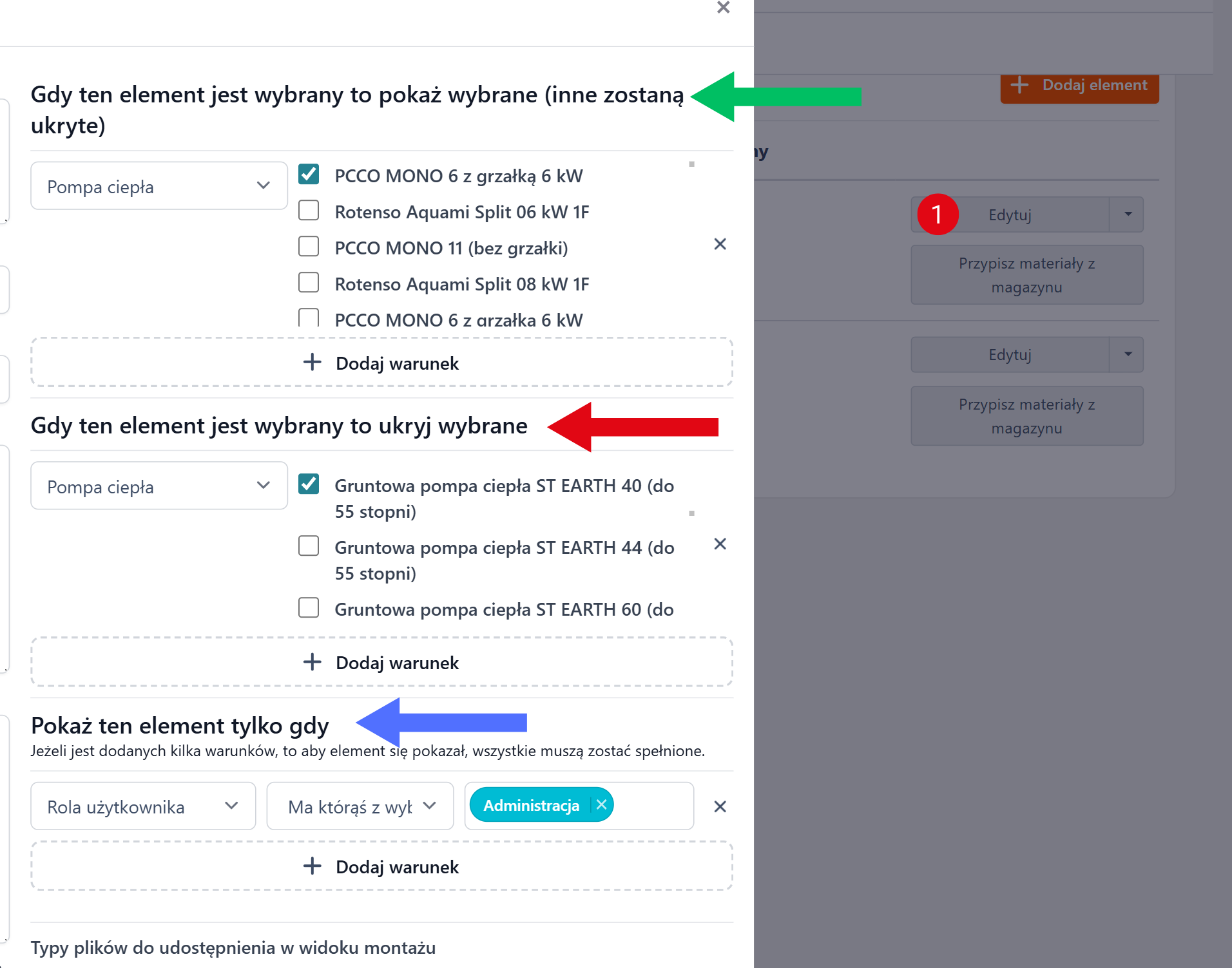Click into the roles tag input field
1232x968 pixels.
click(652, 806)
